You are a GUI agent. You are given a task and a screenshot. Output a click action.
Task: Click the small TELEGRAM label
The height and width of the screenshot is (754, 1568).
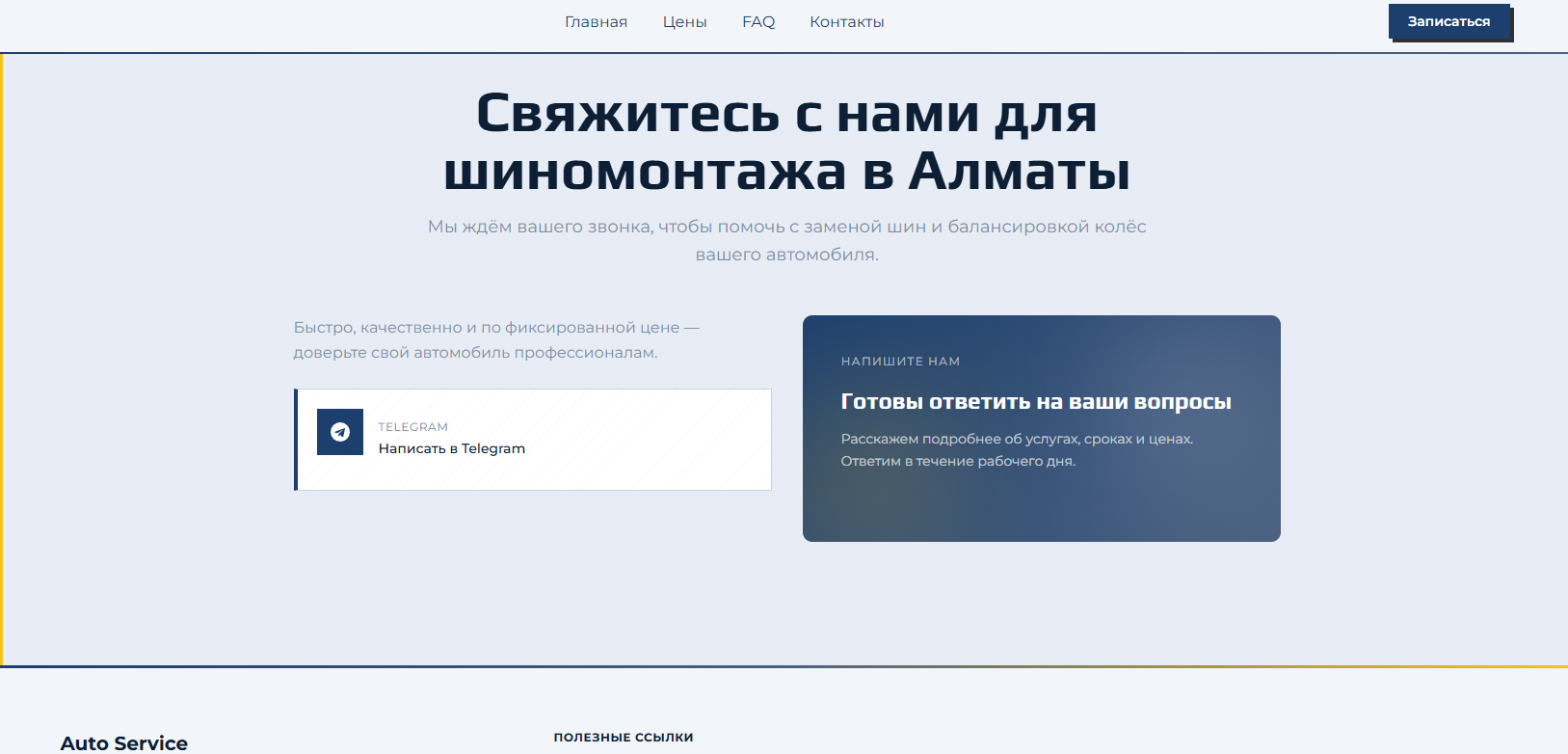[x=412, y=427]
